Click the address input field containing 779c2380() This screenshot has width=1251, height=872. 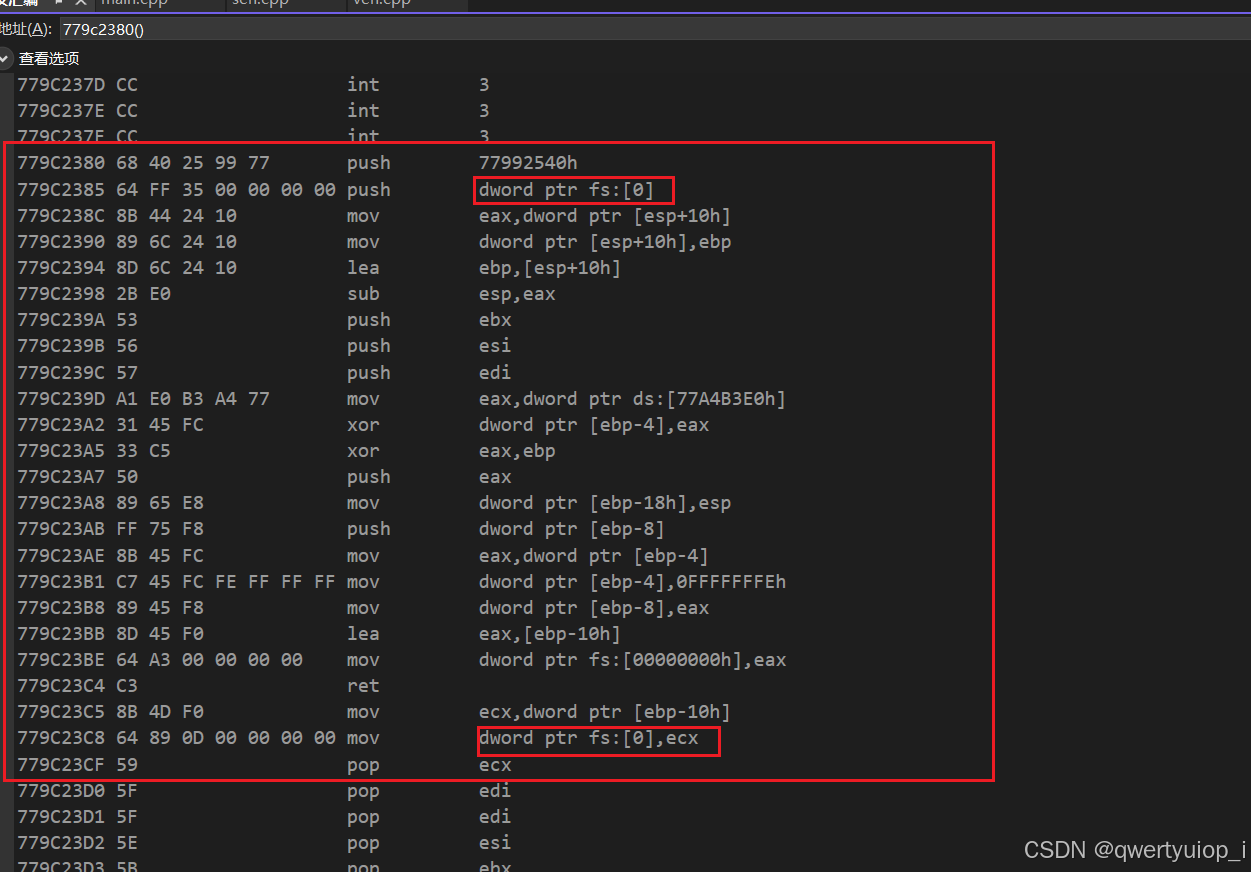click(654, 29)
